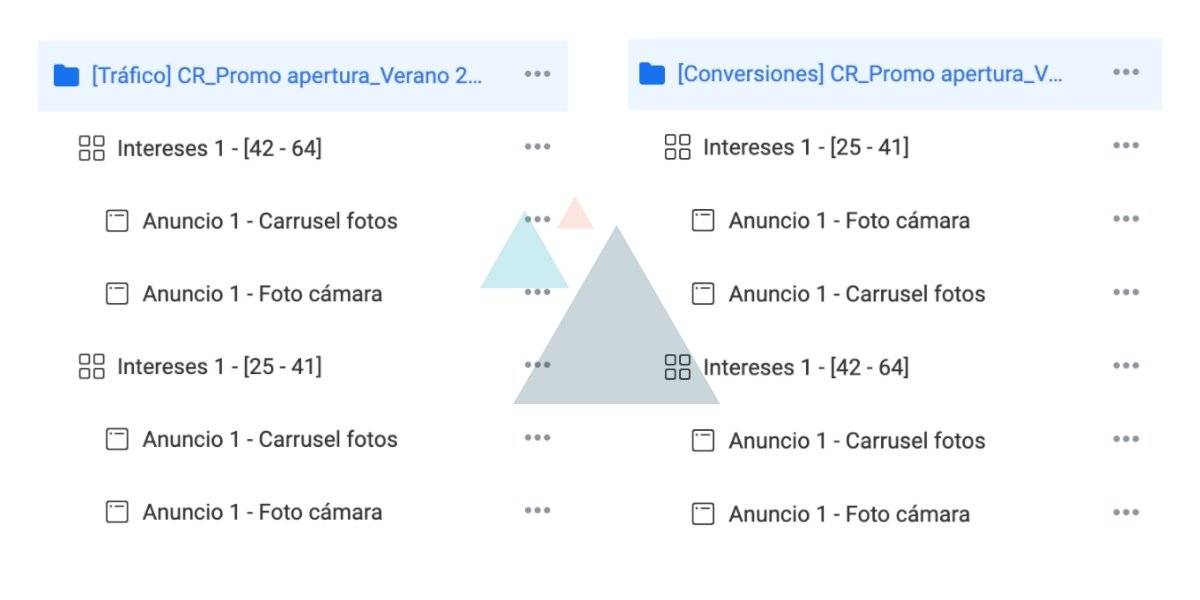Select [Tráfico] CR_Promo apertura_Verano campaign name
The height and width of the screenshot is (600, 1200).
click(287, 75)
